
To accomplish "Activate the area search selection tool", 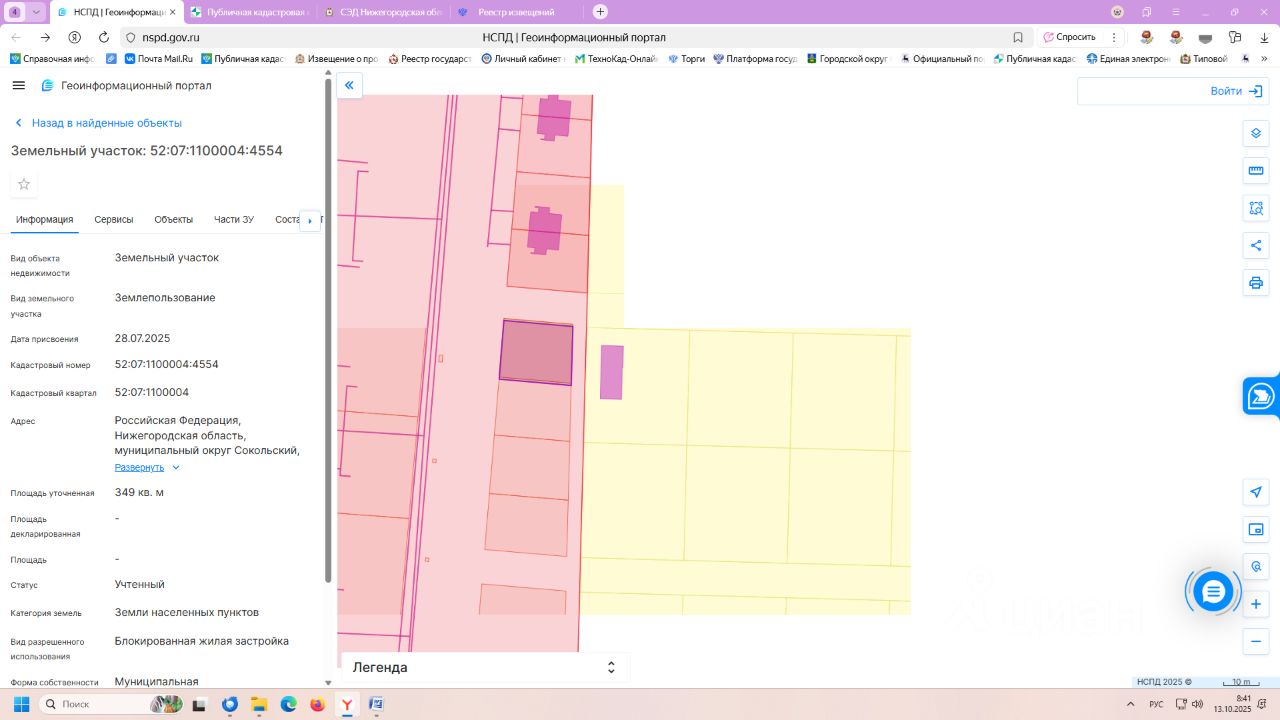I will point(1256,208).
